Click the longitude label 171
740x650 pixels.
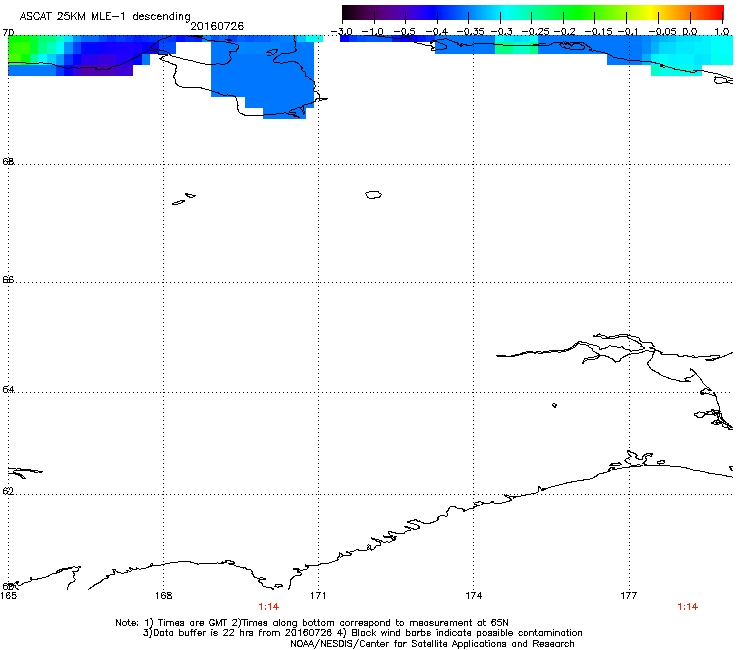[x=318, y=596]
